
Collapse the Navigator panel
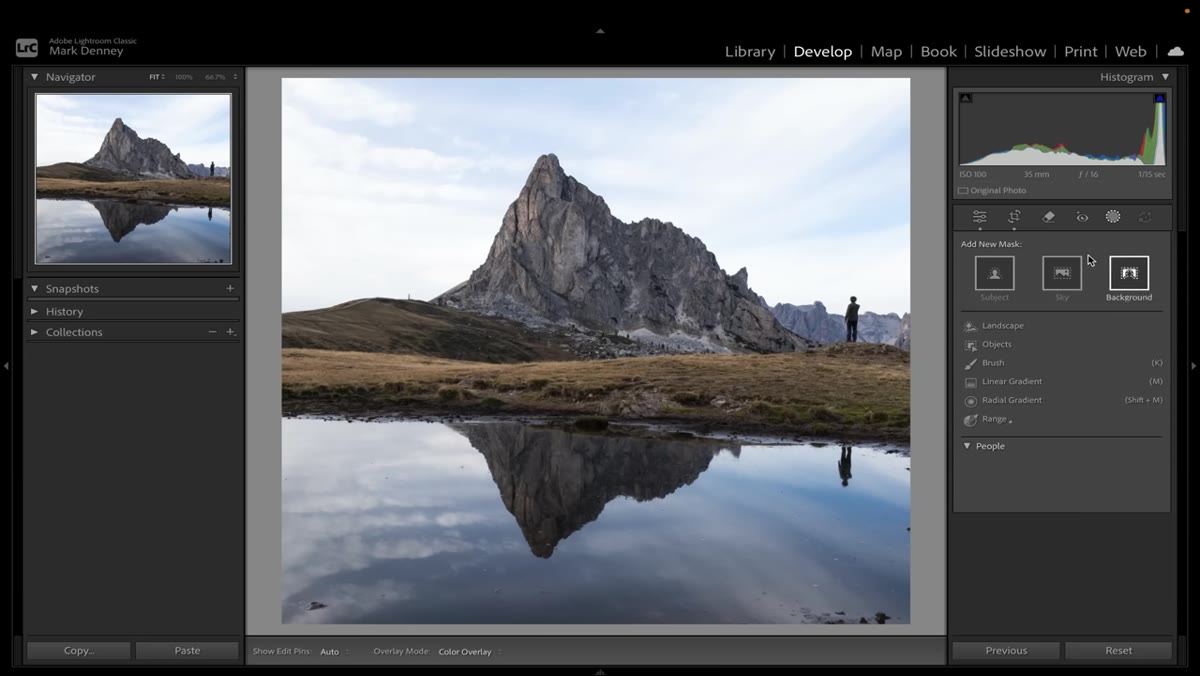[34, 77]
